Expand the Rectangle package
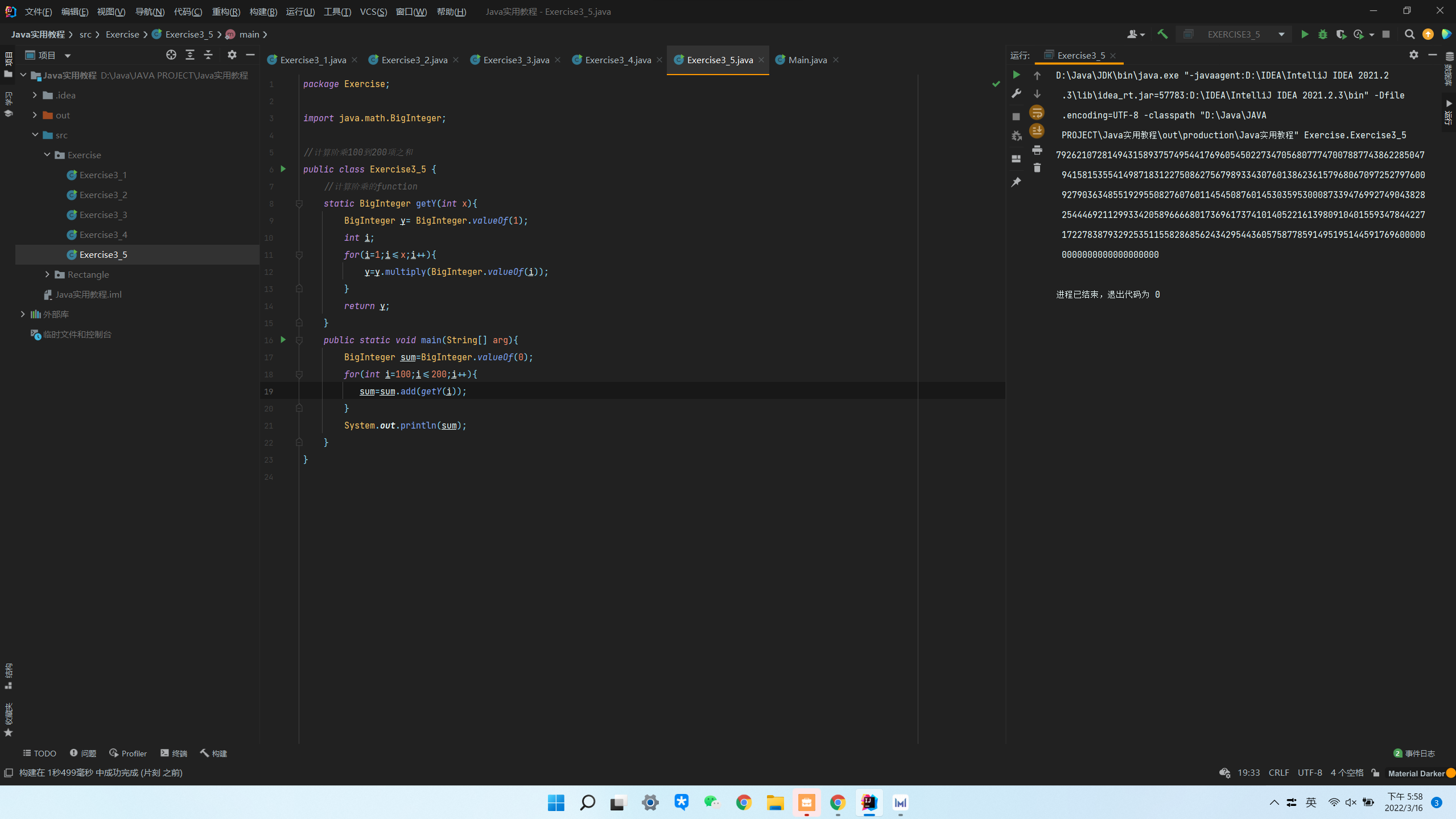 pyautogui.click(x=47, y=274)
